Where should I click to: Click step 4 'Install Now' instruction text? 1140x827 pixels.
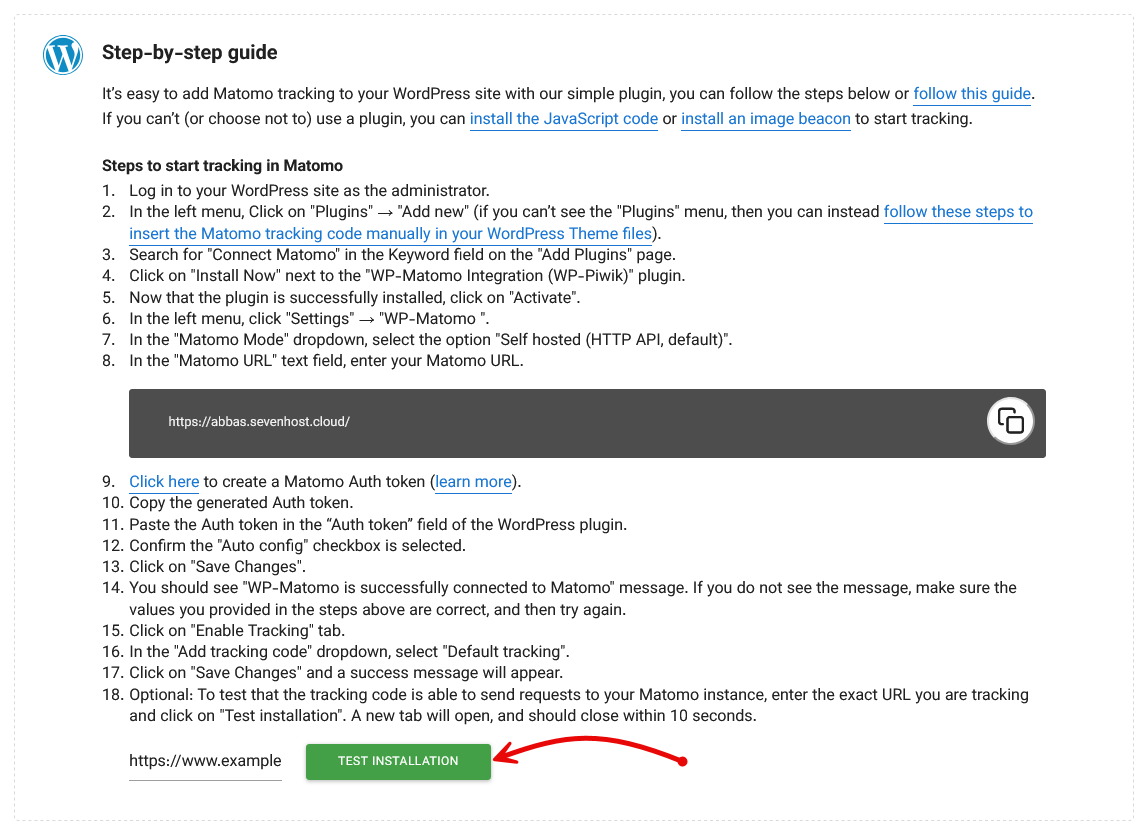[x=407, y=276]
